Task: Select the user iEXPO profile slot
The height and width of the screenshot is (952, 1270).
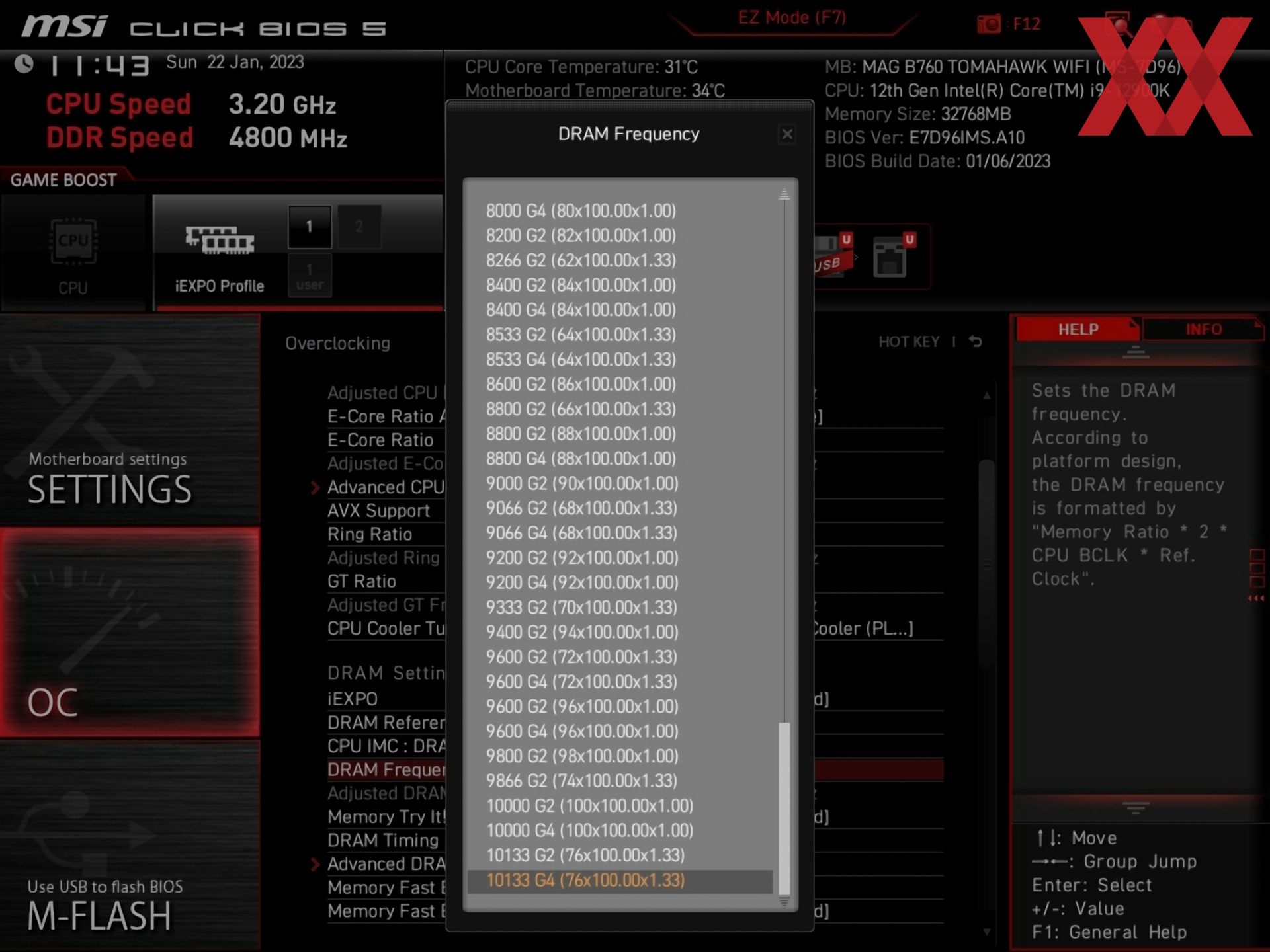Action: (x=310, y=276)
